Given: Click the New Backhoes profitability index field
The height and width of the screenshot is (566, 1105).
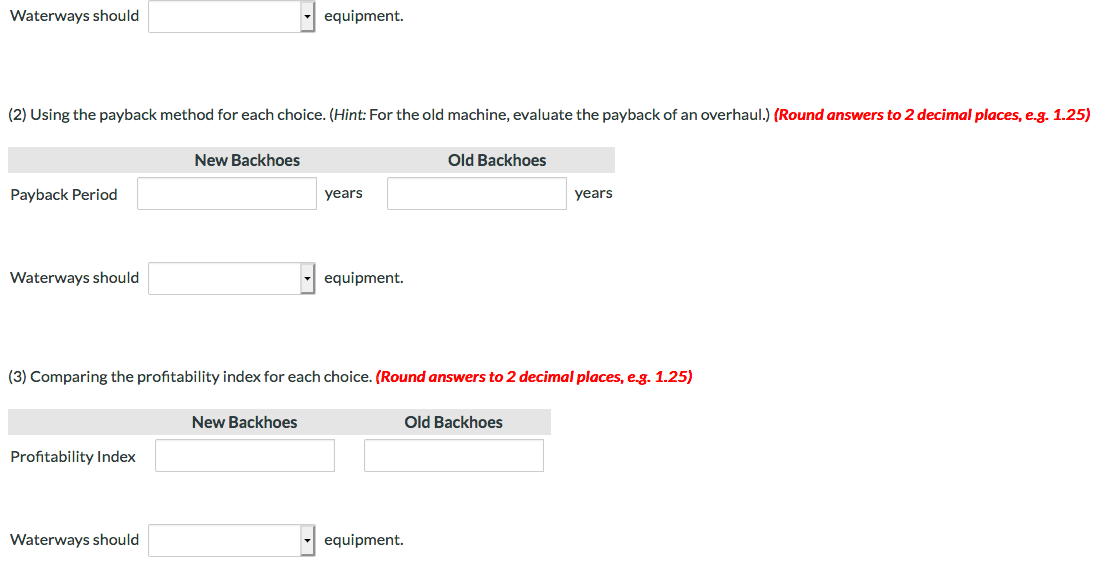Looking at the screenshot, I should [245, 455].
